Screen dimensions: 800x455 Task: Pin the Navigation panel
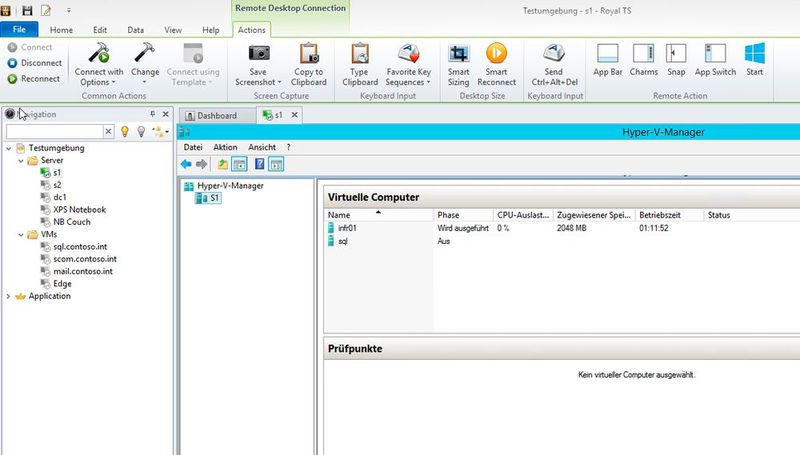[152, 114]
